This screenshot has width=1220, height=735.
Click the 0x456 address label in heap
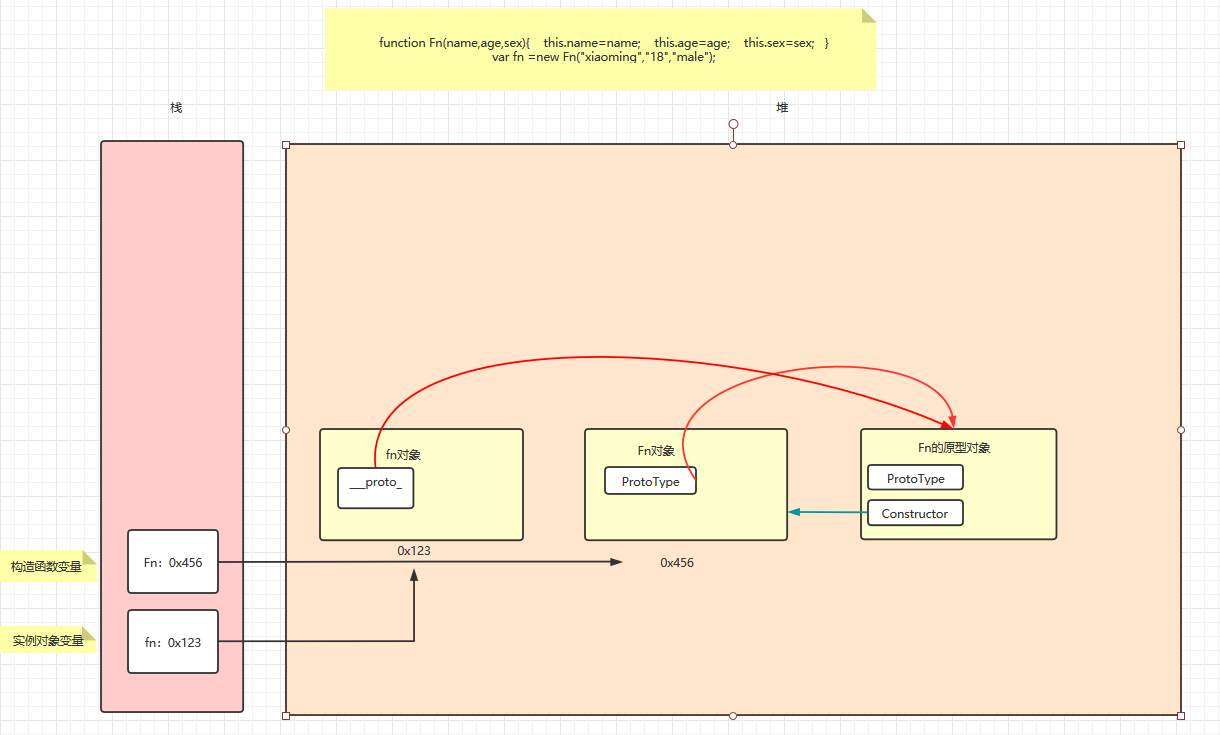pos(677,563)
